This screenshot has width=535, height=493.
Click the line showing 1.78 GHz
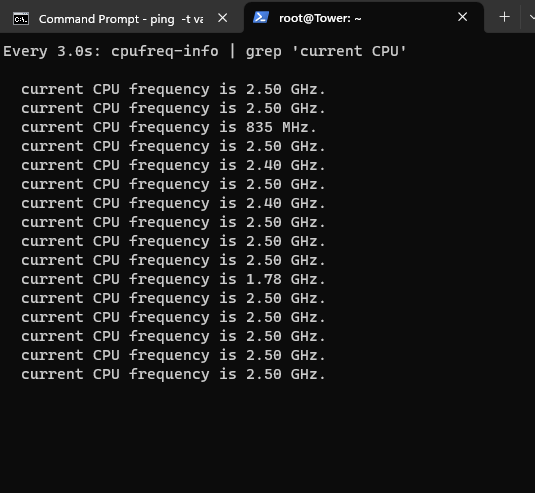point(173,280)
